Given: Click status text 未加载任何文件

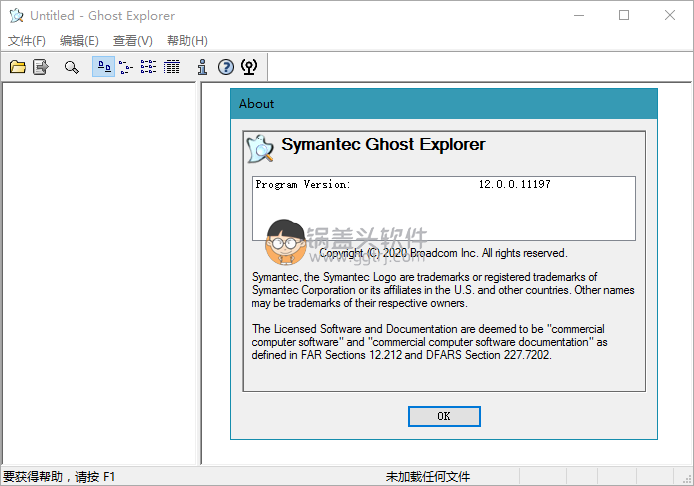Looking at the screenshot, I should click(x=428, y=477).
